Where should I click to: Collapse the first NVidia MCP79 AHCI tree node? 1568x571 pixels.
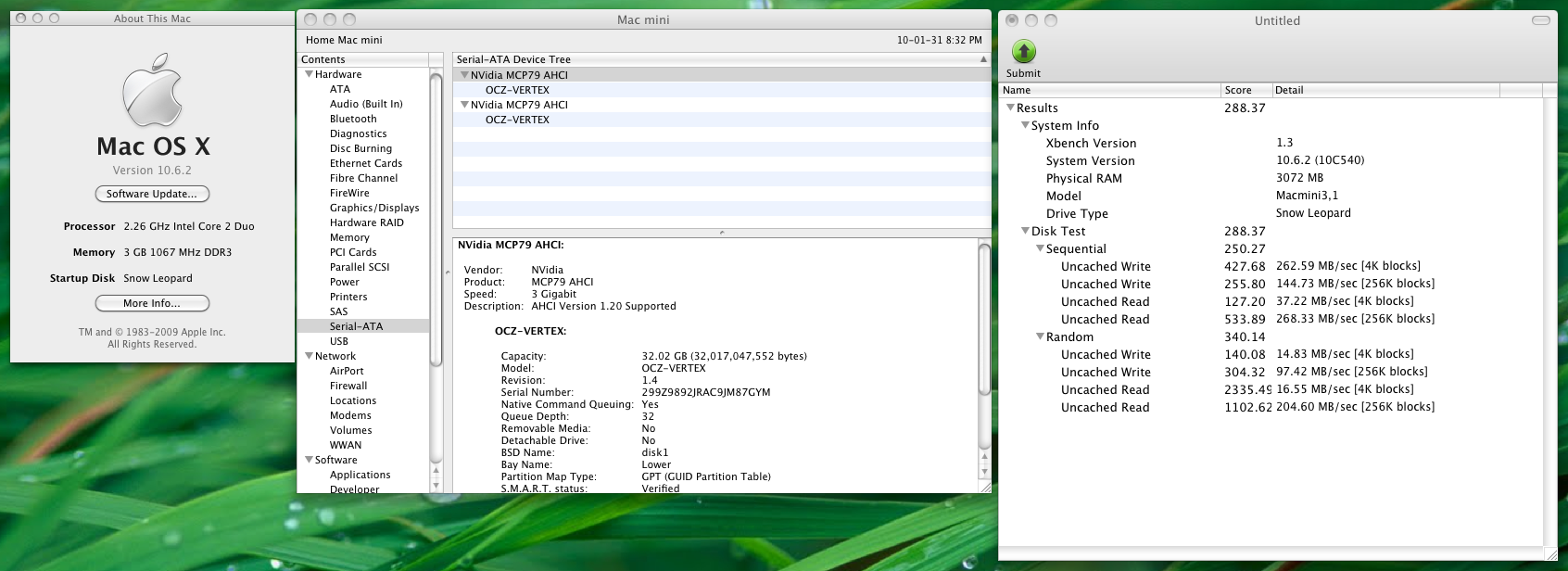[464, 75]
